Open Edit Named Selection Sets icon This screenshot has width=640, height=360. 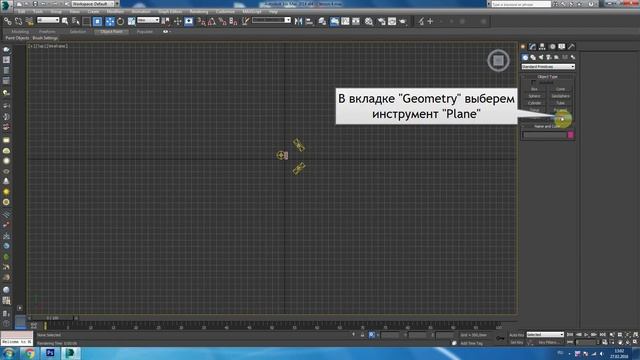245,21
